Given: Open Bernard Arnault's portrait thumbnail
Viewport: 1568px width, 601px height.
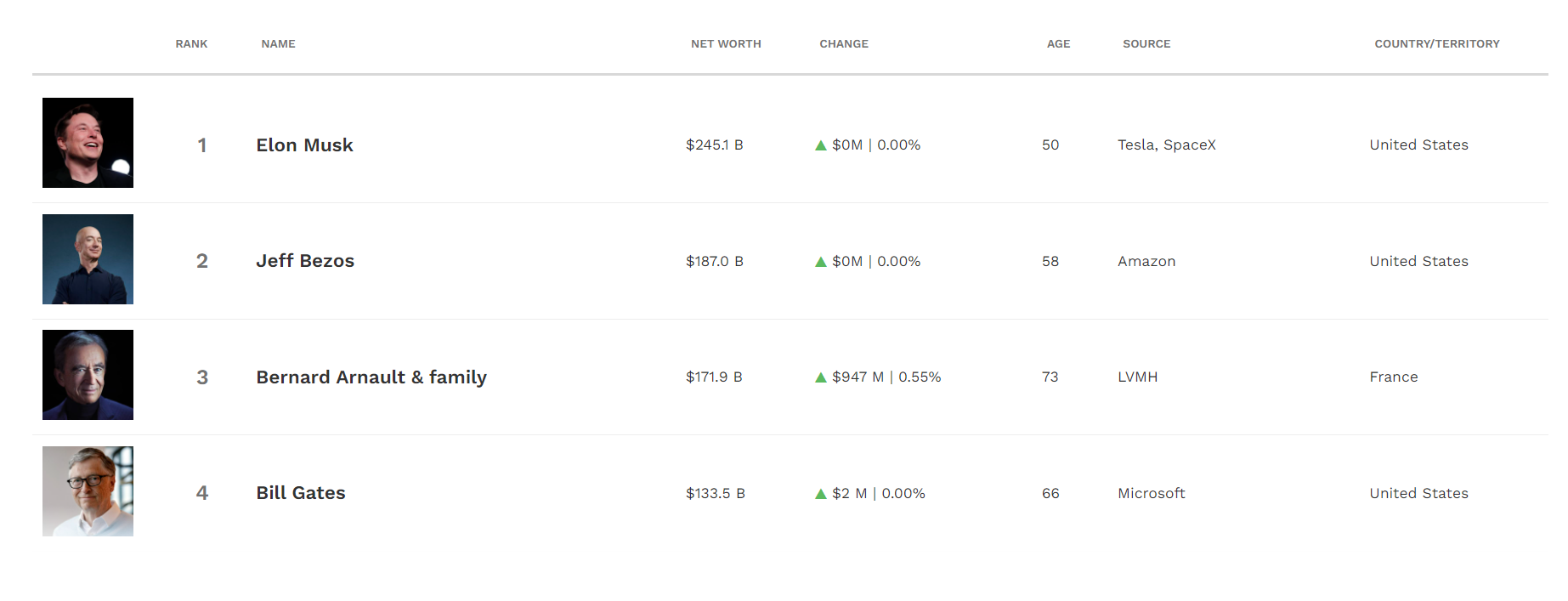Looking at the screenshot, I should coord(88,375).
